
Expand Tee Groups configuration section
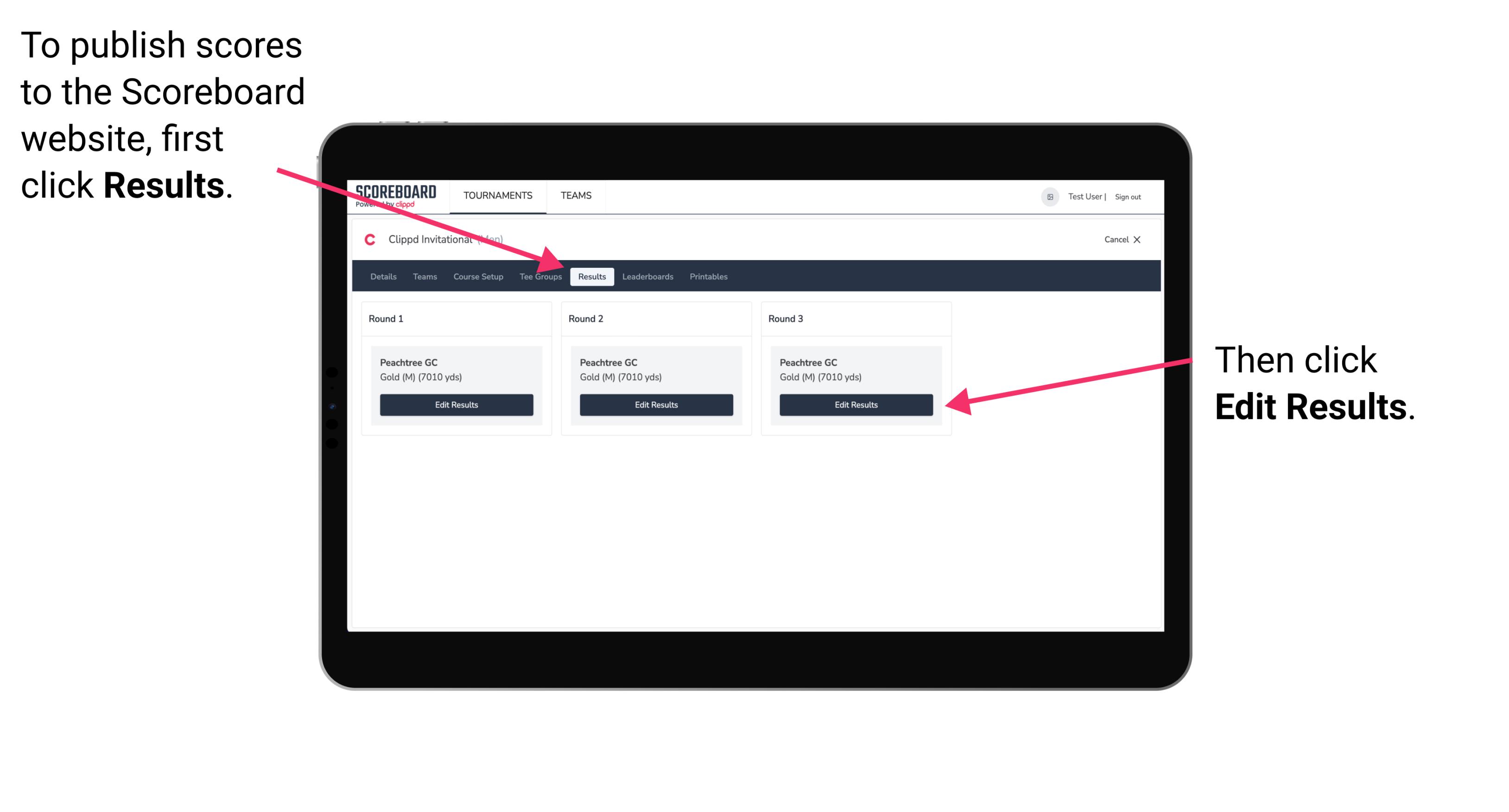click(540, 277)
